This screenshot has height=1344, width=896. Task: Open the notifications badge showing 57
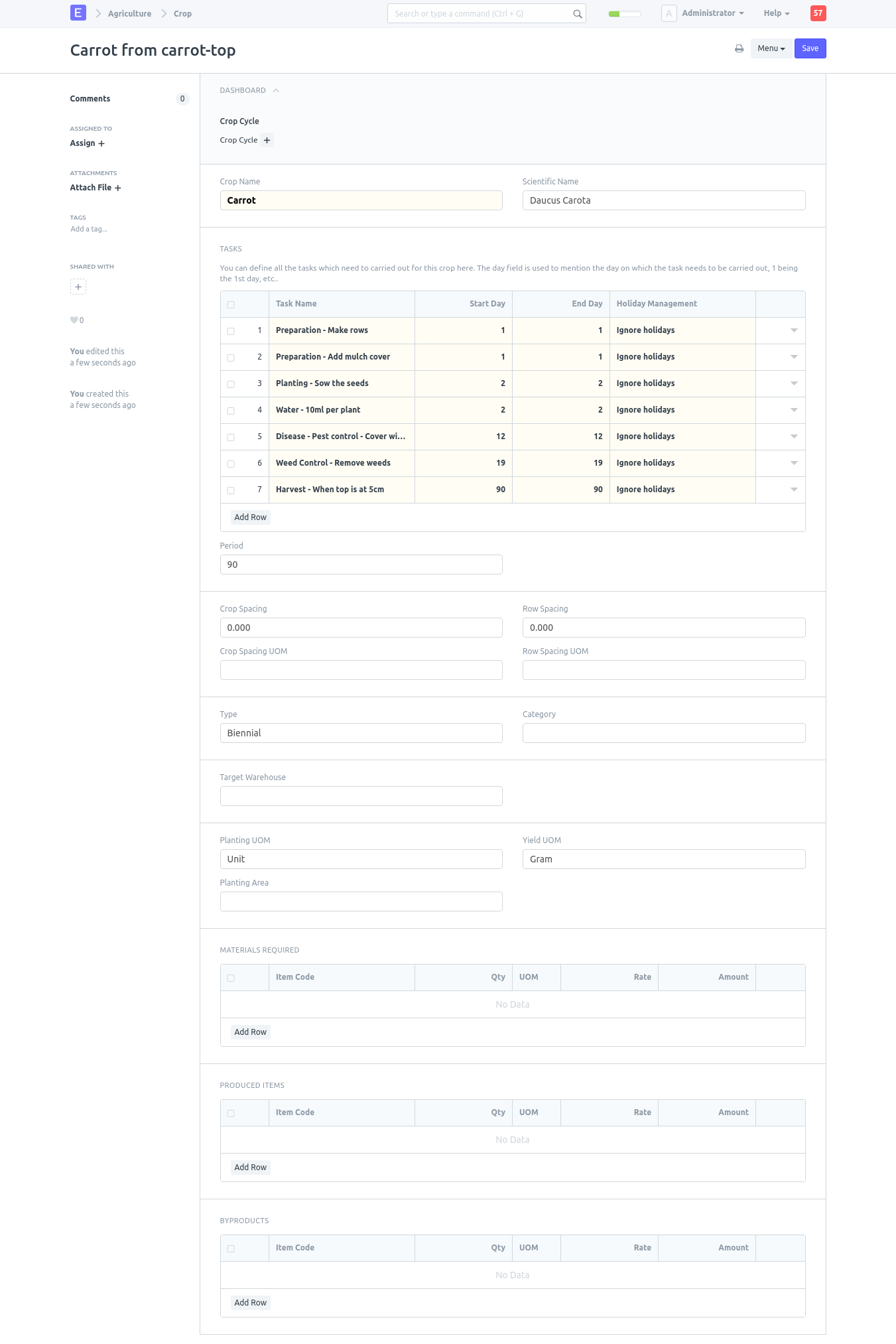tap(818, 13)
